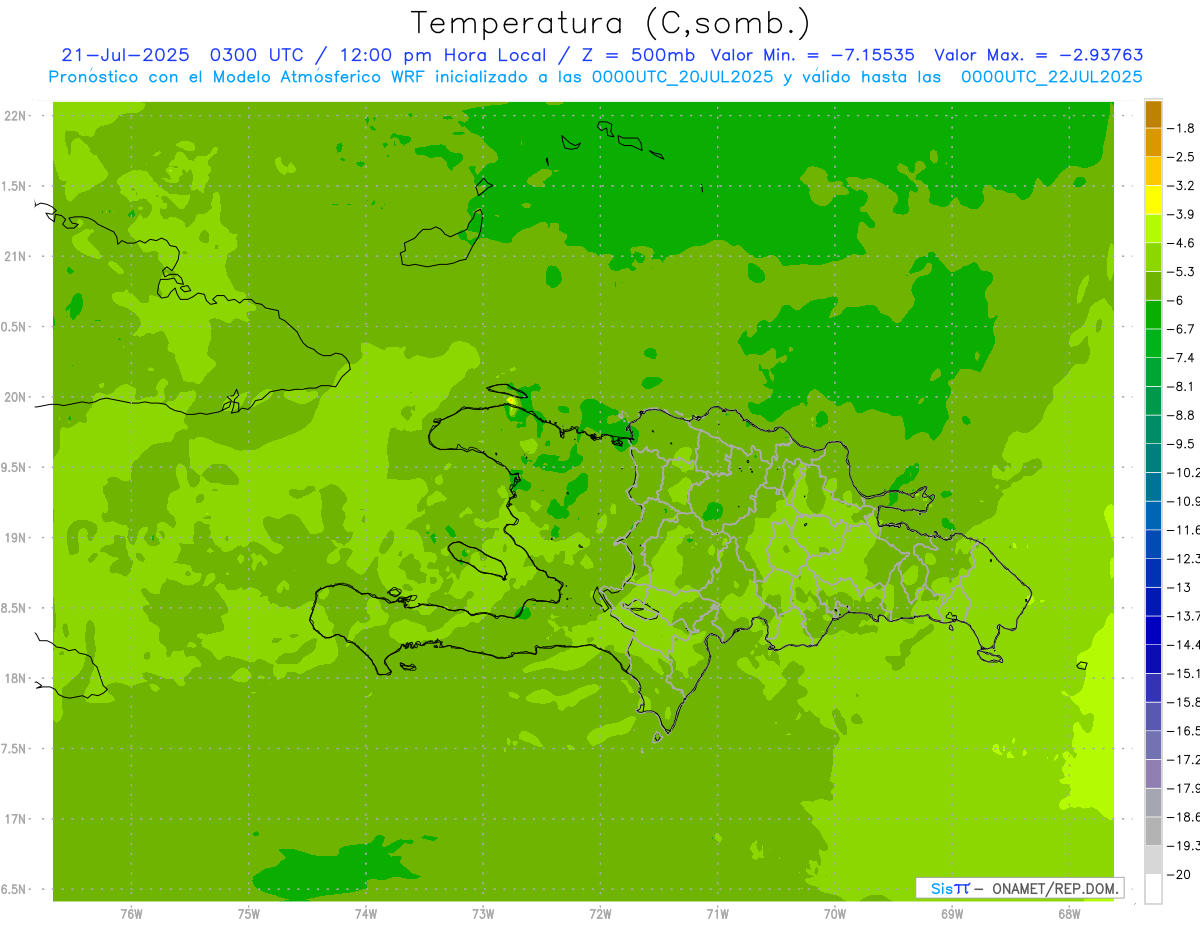The image size is (1200, 927).
Task: Click the "-1.8" colorbar value
Action: coord(1182,128)
